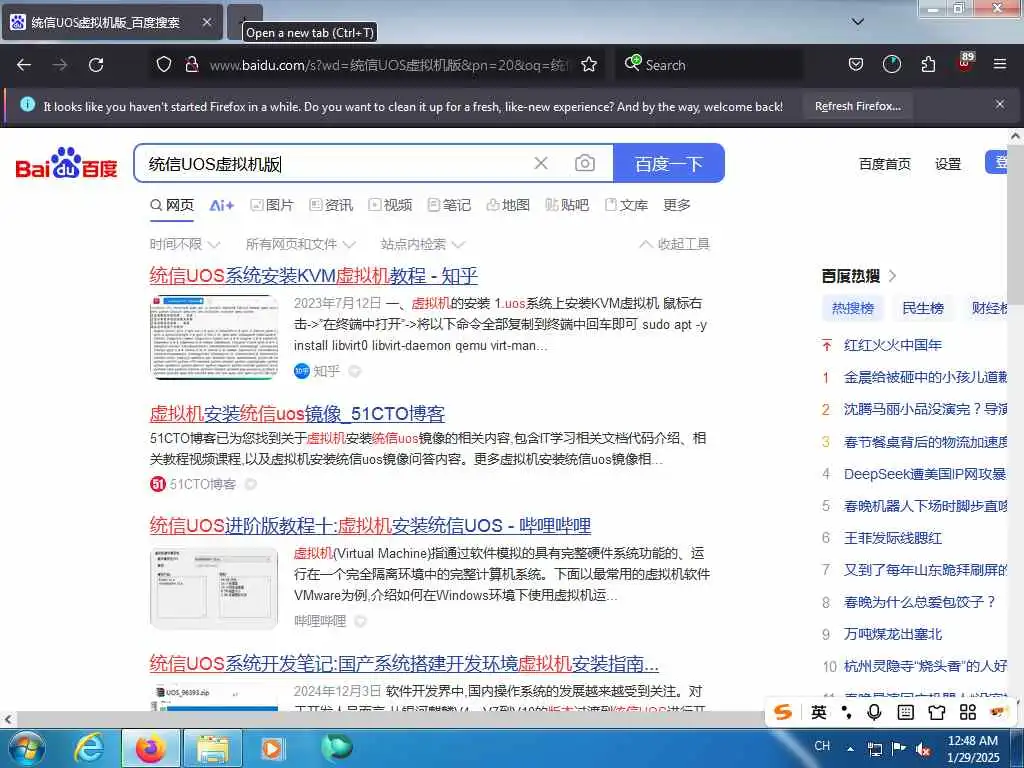
Task: Click the circular profile icon in toolbar
Action: click(x=891, y=64)
